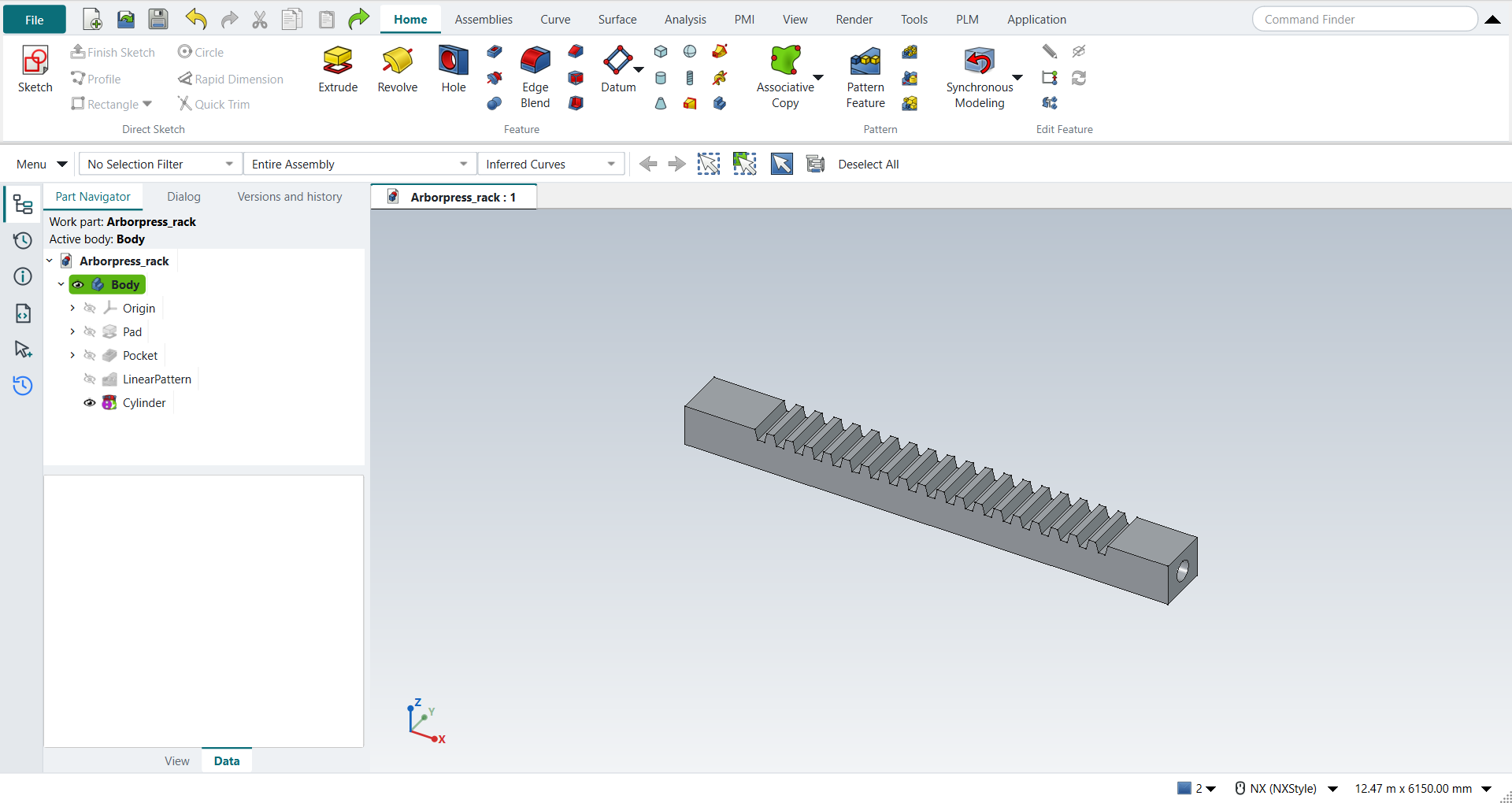Open the File menu button
This screenshot has width=1512, height=803.
35,20
